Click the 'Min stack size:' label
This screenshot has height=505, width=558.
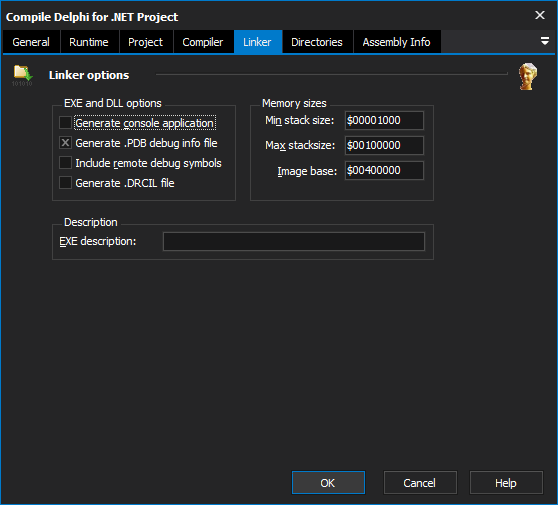coord(300,120)
